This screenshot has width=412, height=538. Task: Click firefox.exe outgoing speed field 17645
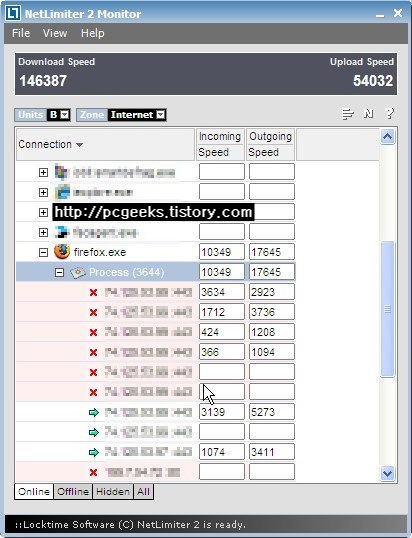(272, 252)
